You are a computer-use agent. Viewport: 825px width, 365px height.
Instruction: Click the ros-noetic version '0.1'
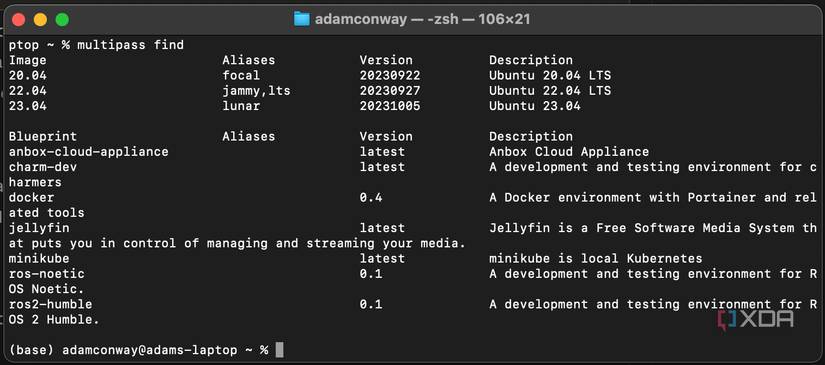[371, 273]
